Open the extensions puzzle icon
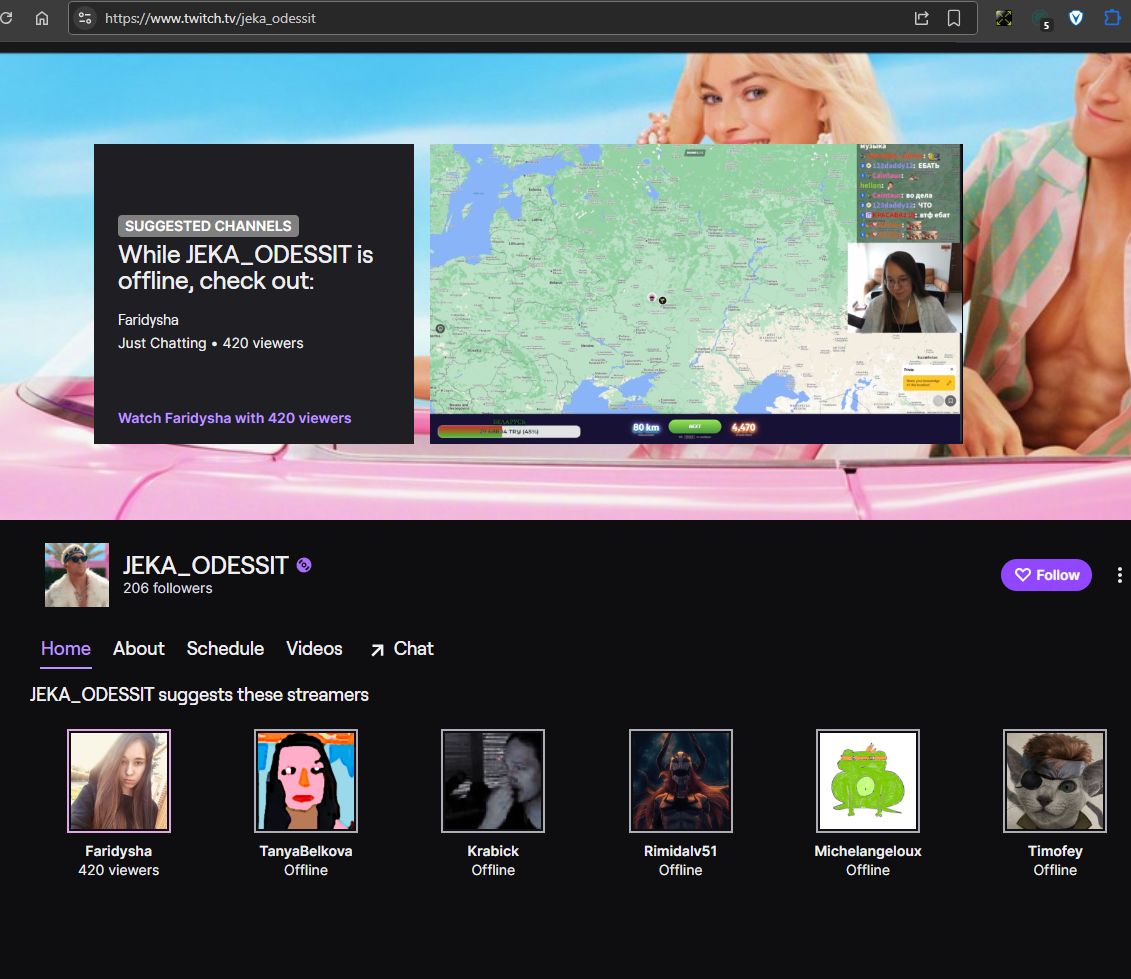 pos(1112,18)
